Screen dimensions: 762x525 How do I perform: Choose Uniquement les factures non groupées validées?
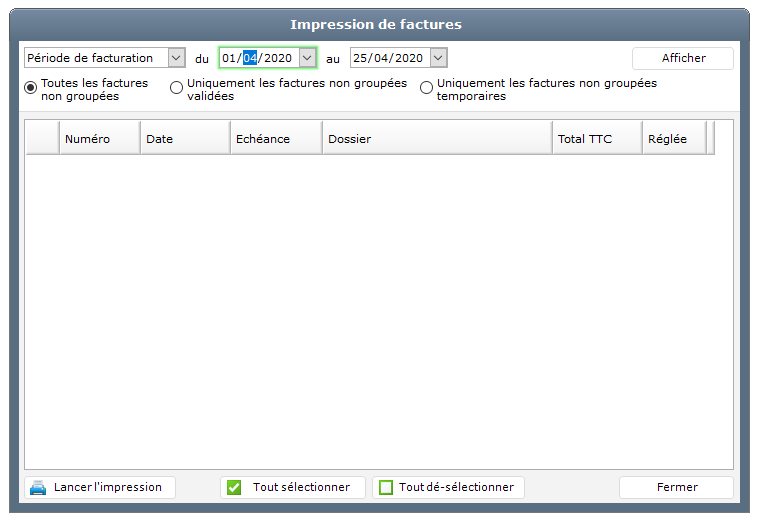click(x=177, y=88)
